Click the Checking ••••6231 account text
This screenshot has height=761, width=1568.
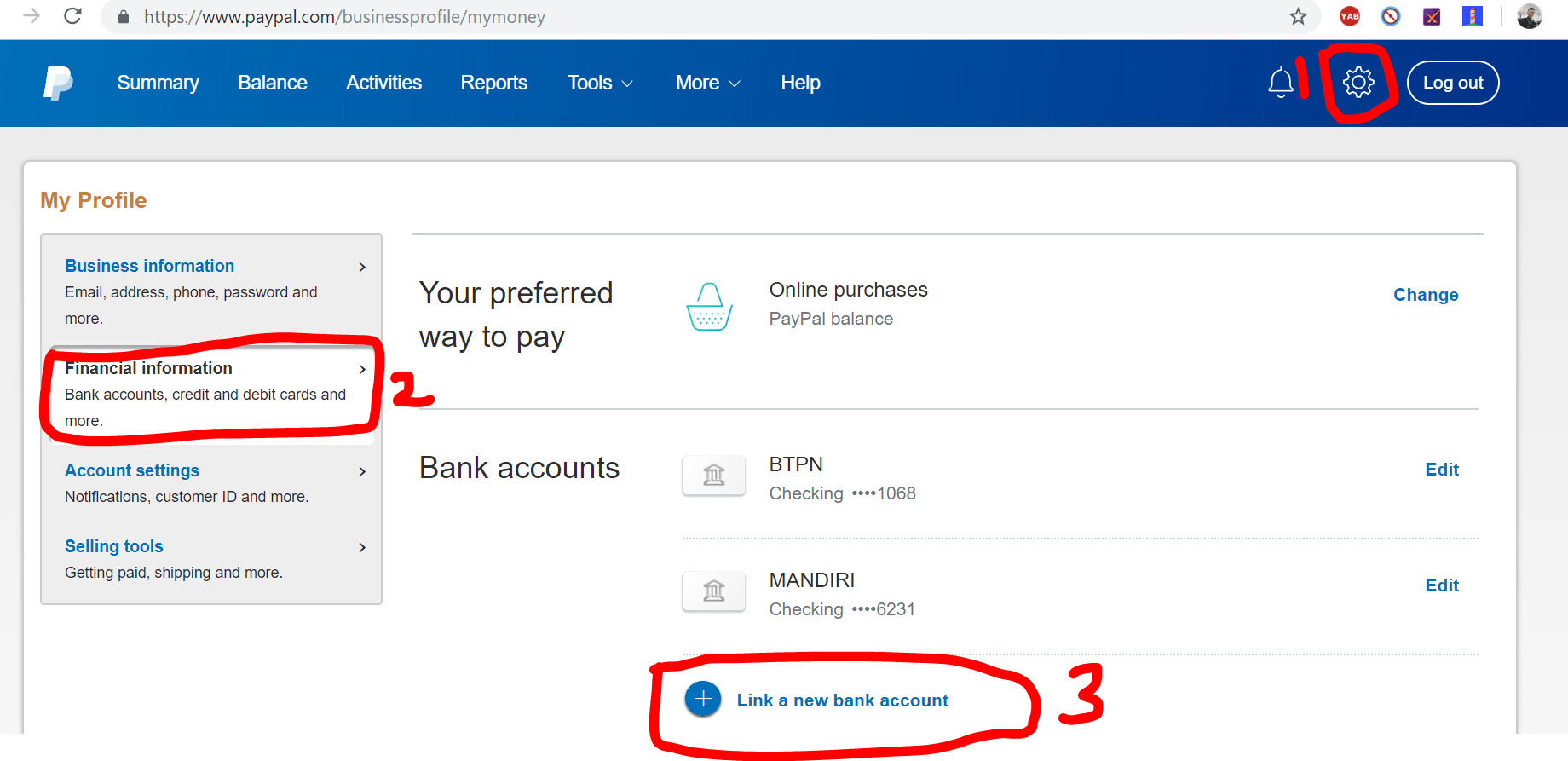pos(842,609)
